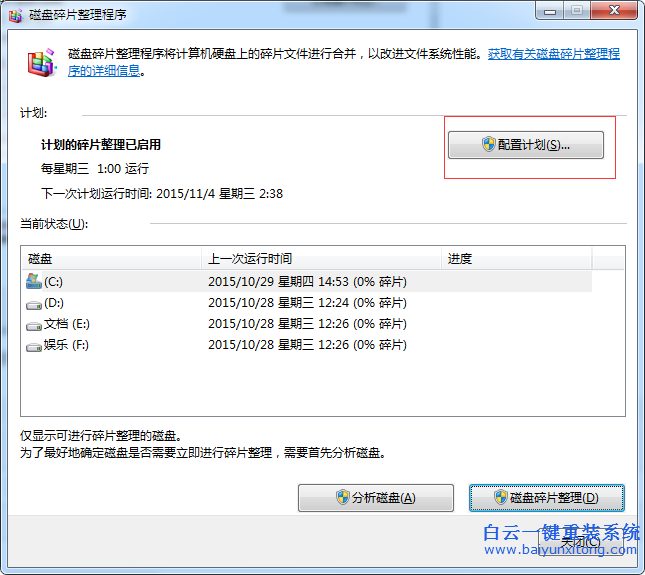The height and width of the screenshot is (575, 645).
Task: Click the 文档 (E:) label text
Action: 67,324
